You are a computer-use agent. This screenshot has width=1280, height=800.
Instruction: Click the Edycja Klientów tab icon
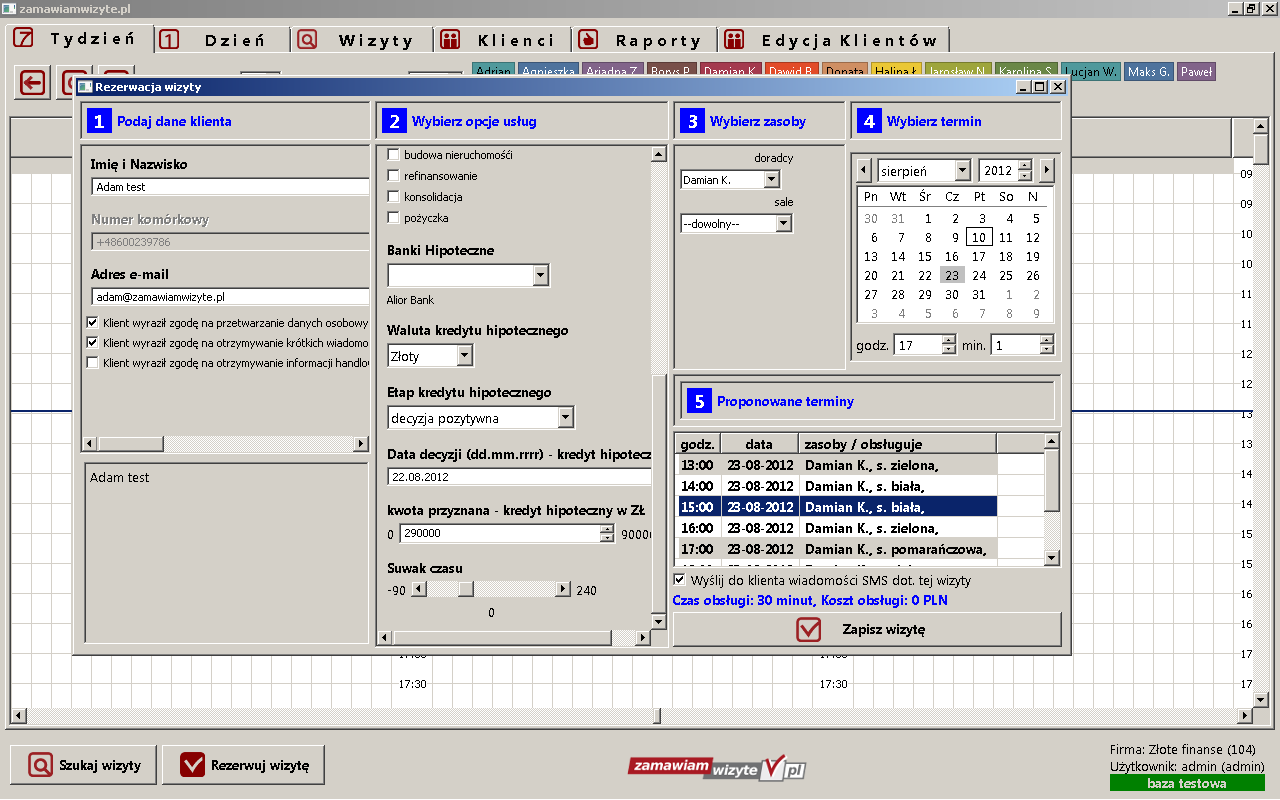[x=735, y=40]
